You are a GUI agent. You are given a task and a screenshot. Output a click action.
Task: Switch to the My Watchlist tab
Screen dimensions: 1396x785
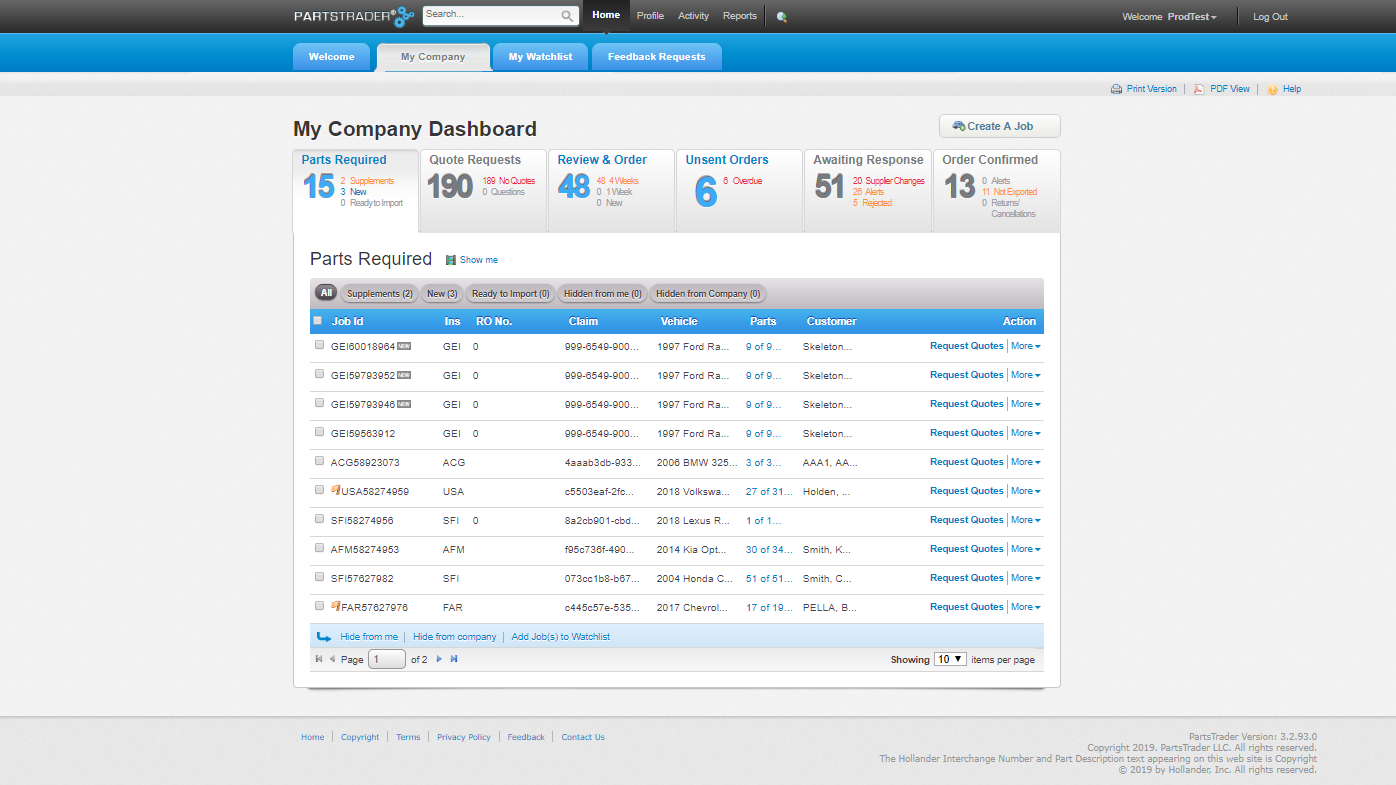click(540, 57)
